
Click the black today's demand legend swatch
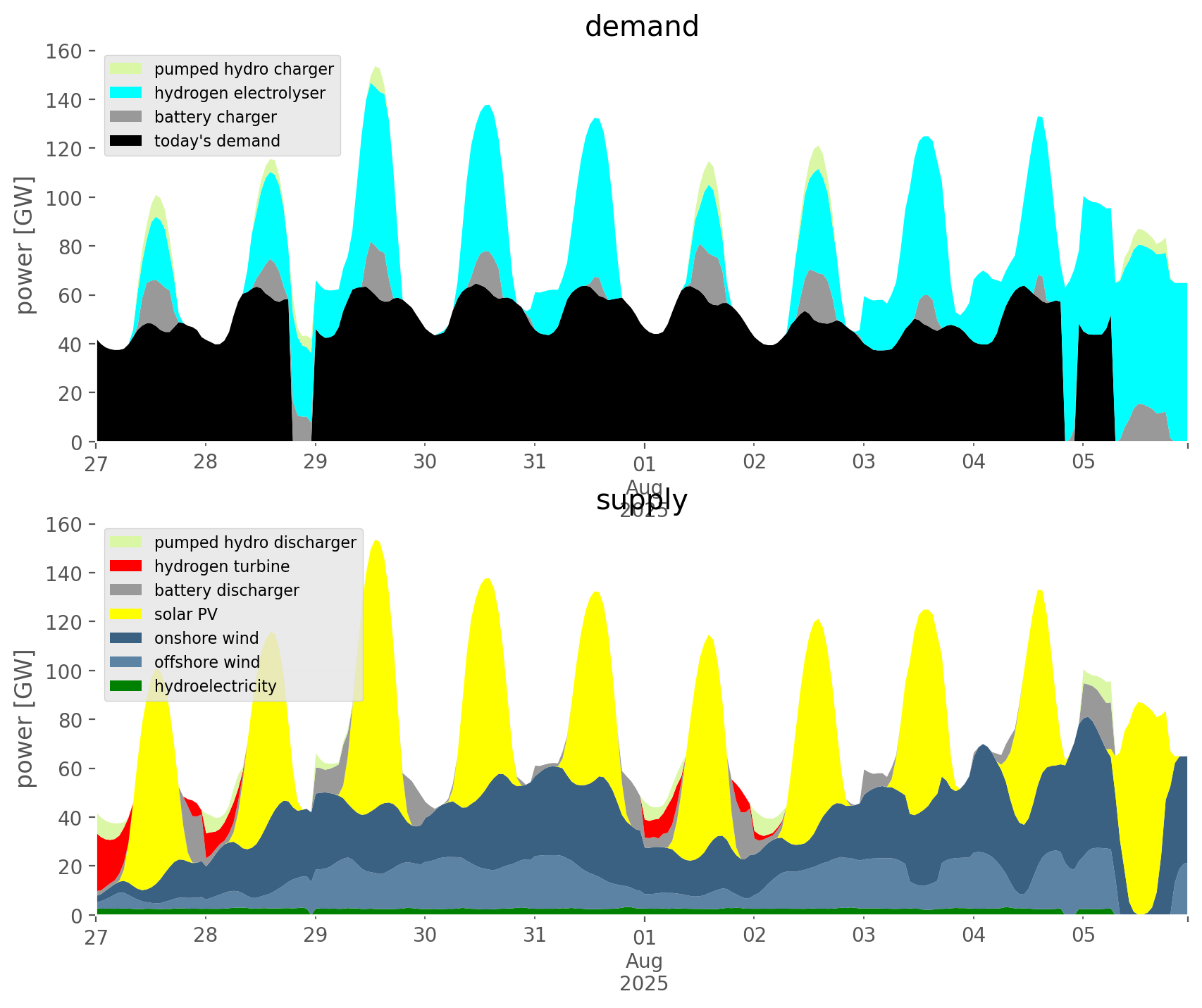tap(126, 141)
